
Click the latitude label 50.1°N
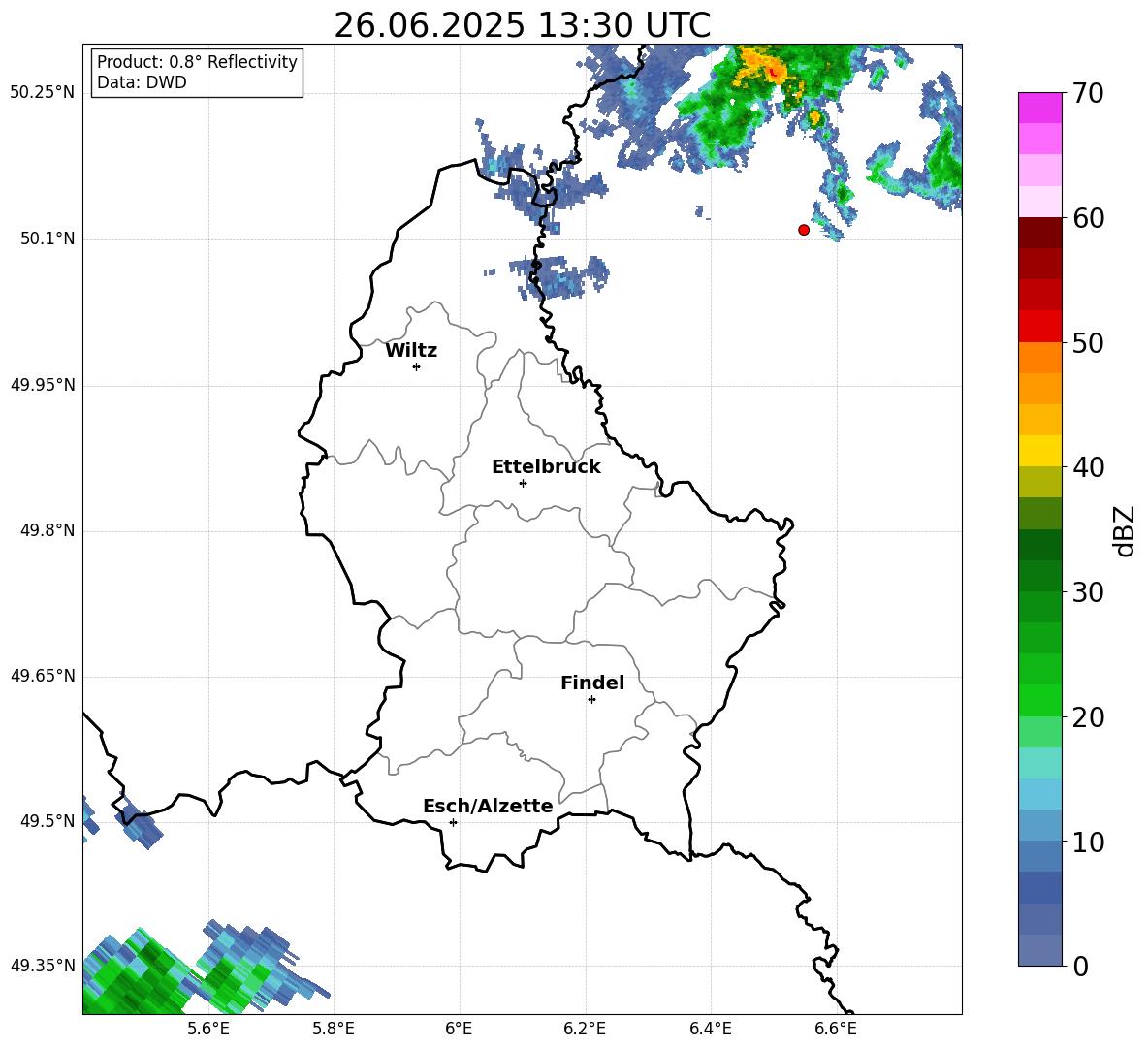[48, 239]
